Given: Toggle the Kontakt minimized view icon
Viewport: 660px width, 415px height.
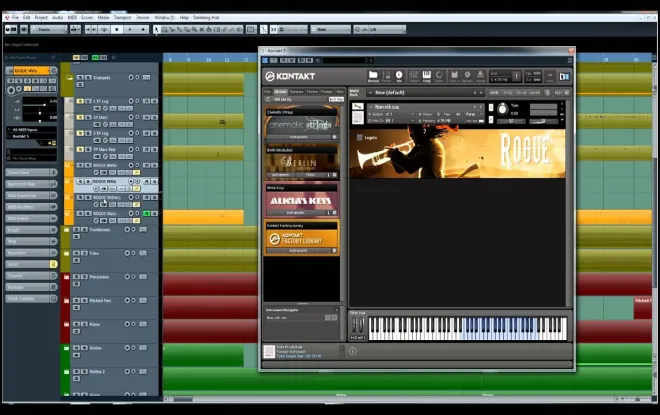Looking at the screenshot, I should click(x=549, y=76).
